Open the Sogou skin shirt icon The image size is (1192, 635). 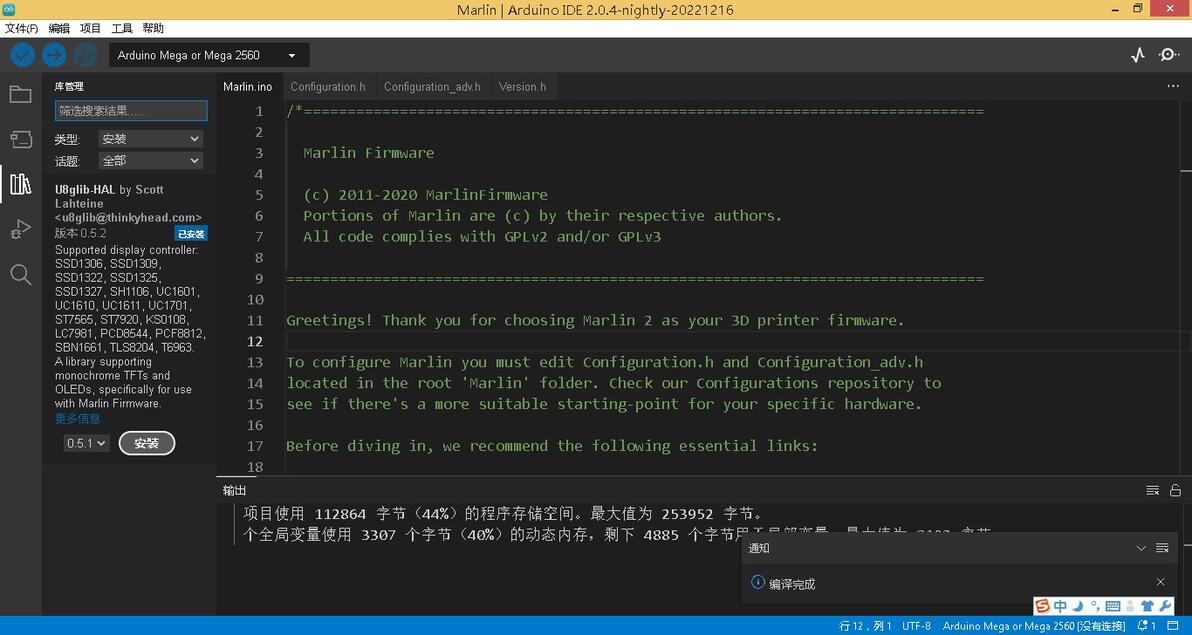1148,606
